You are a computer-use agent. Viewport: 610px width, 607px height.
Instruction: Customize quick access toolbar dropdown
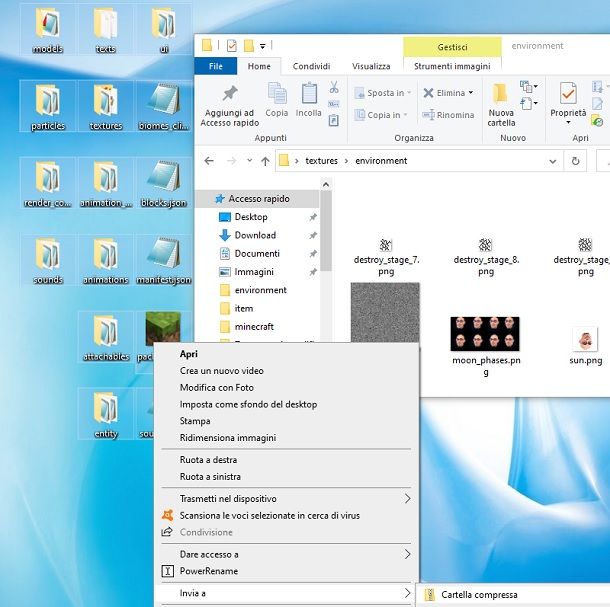[263, 46]
